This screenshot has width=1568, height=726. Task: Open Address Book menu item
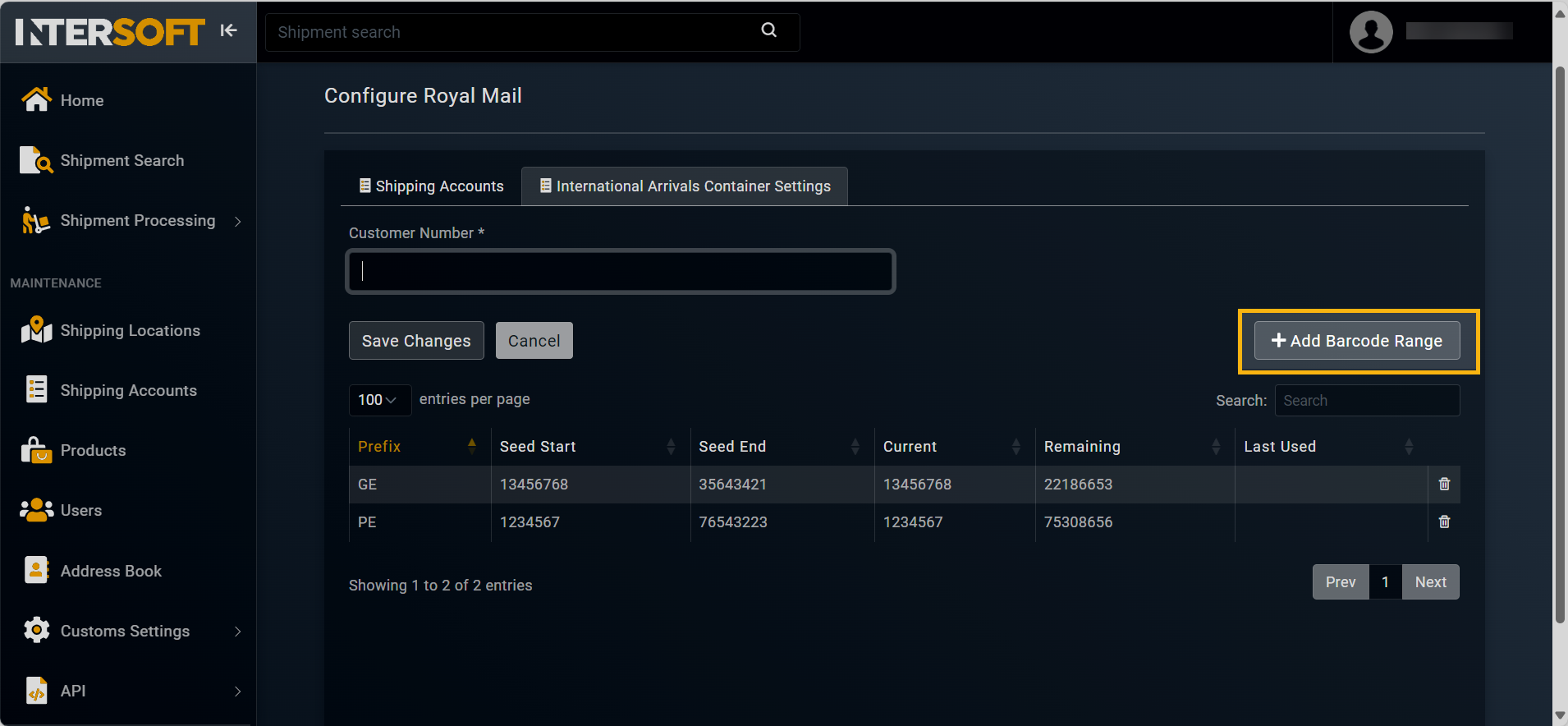coord(111,571)
